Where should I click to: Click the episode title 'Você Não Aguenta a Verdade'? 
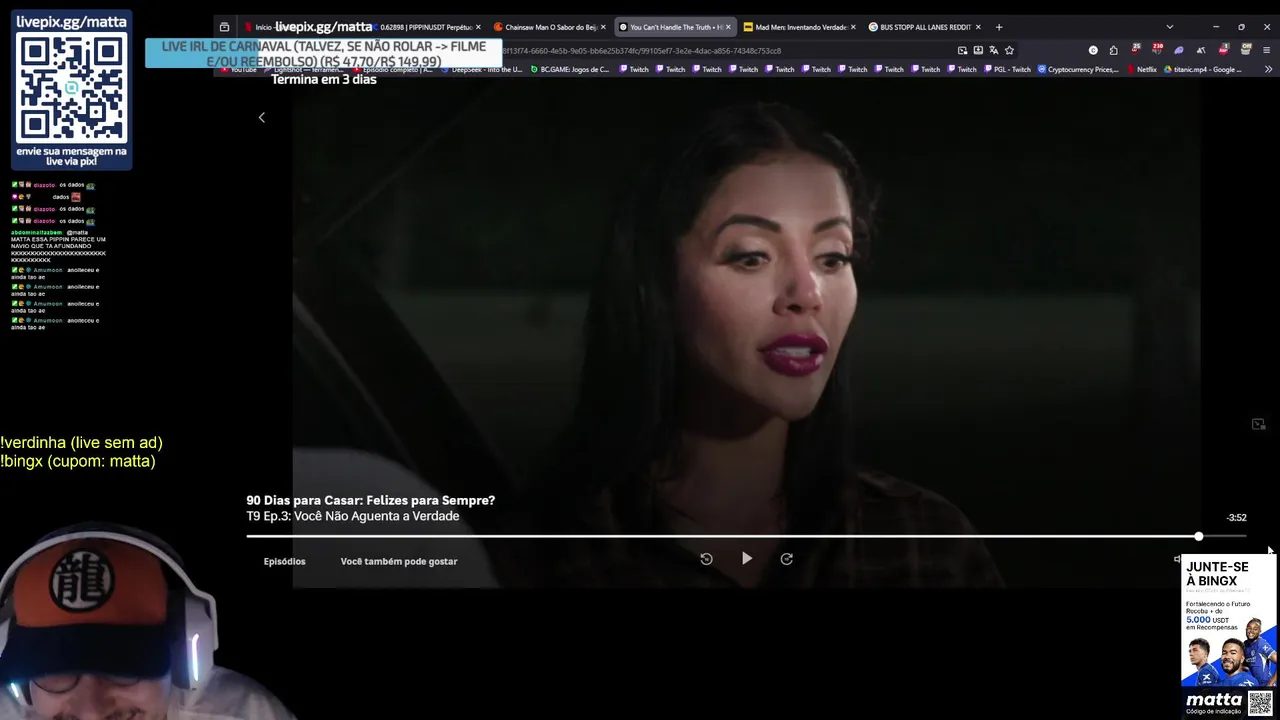[376, 516]
